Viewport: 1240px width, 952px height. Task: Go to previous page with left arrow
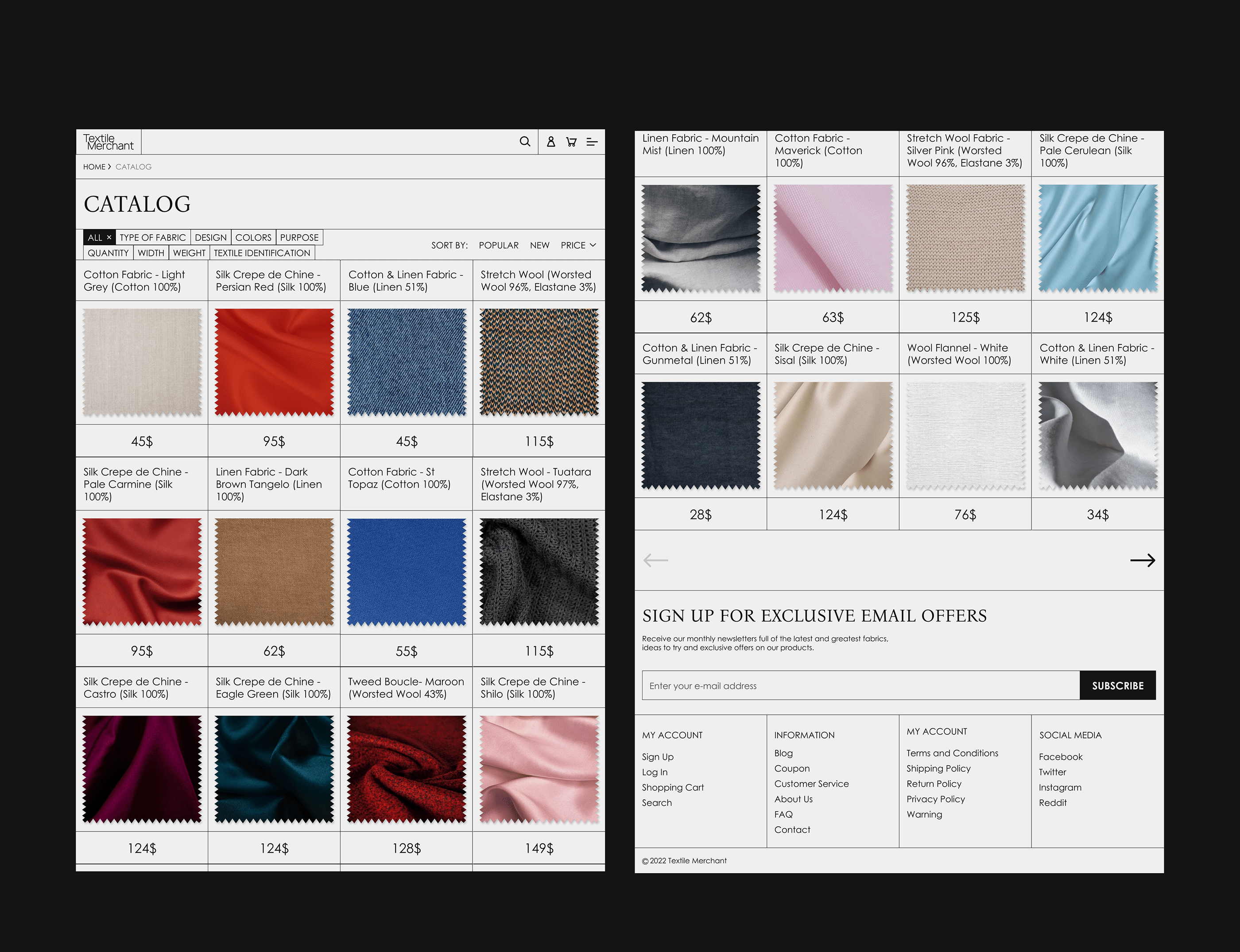tap(656, 561)
